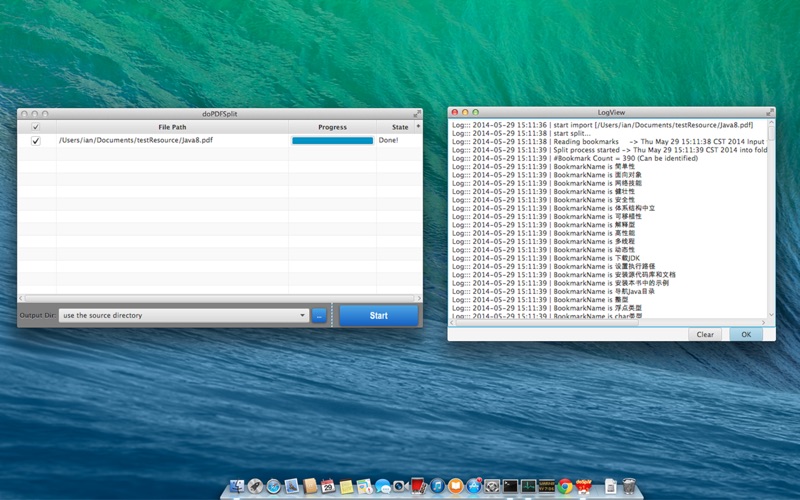Screen dimensions: 800x500
Task: Open Finder from the Dock
Action: [237, 486]
